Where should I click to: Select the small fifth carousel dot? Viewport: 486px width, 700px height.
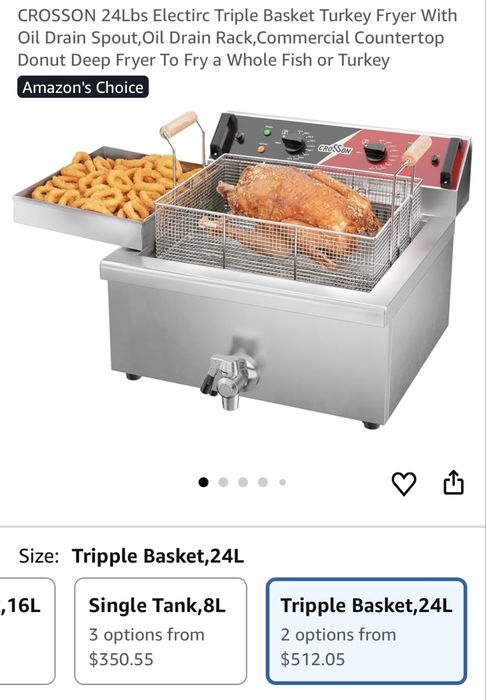pyautogui.click(x=282, y=482)
